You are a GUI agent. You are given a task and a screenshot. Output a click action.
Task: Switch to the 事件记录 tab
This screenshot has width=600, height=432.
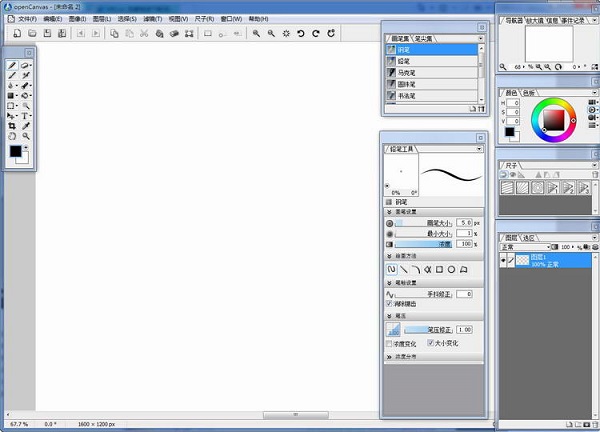point(572,21)
